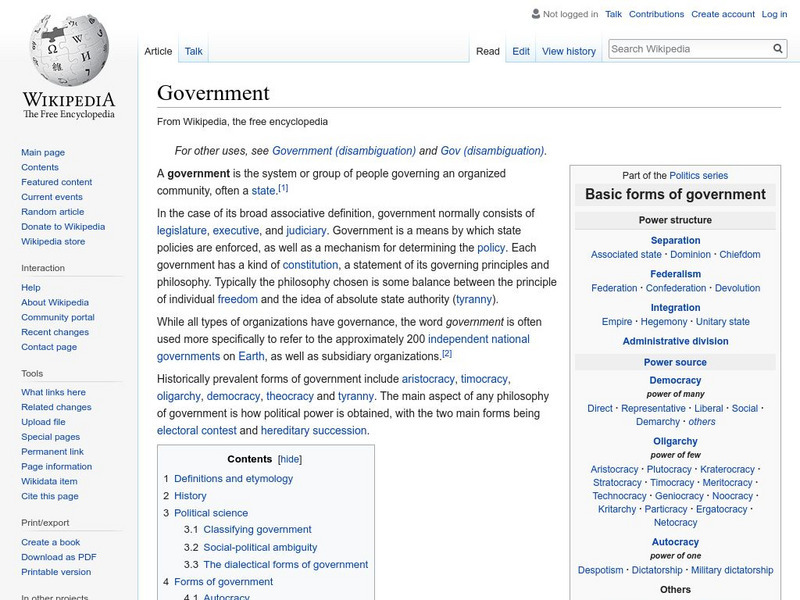Open Current events link
Viewport: 800px width, 600px height.
(52, 196)
